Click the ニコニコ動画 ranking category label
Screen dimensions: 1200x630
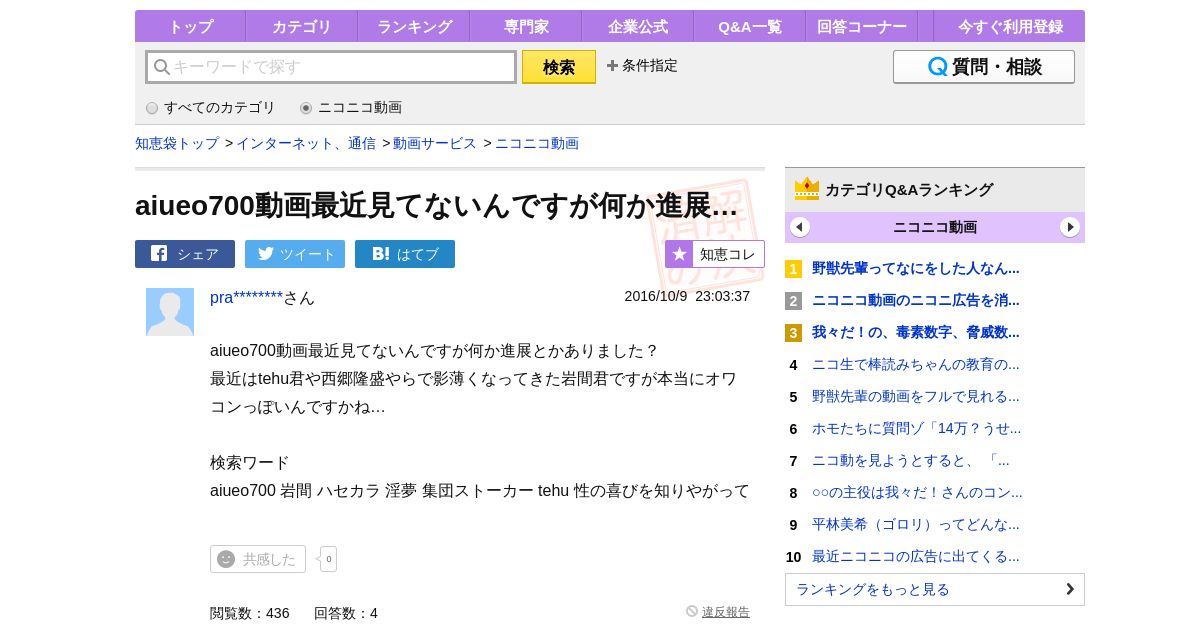pyautogui.click(x=935, y=227)
